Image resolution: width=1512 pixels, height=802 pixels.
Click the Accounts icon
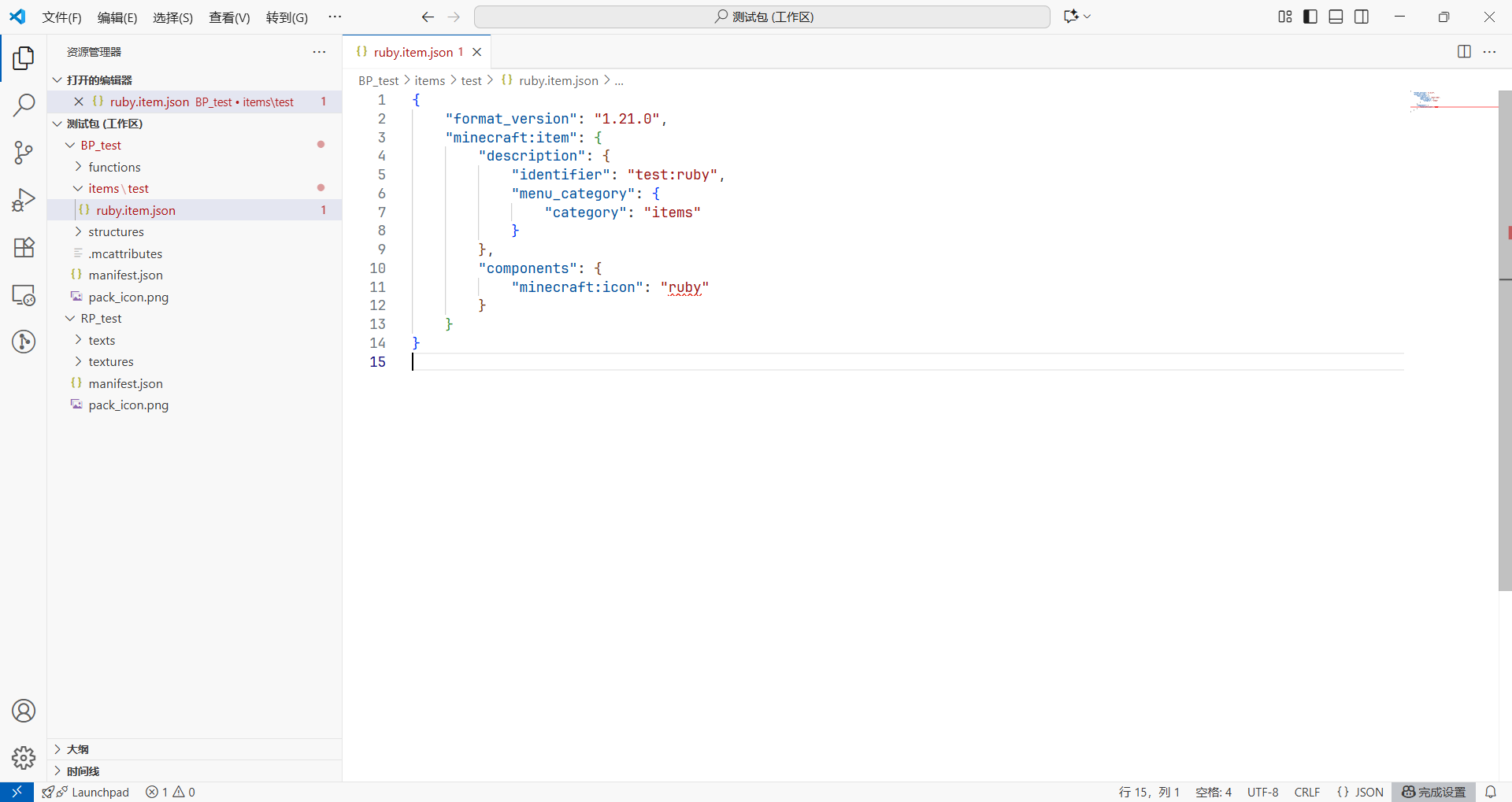tap(24, 711)
